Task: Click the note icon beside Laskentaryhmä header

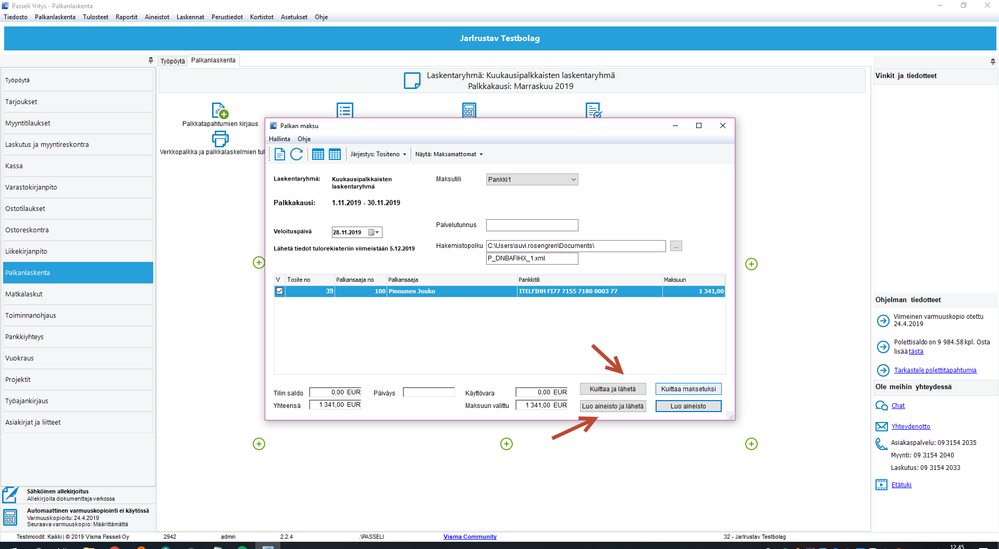Action: click(412, 81)
